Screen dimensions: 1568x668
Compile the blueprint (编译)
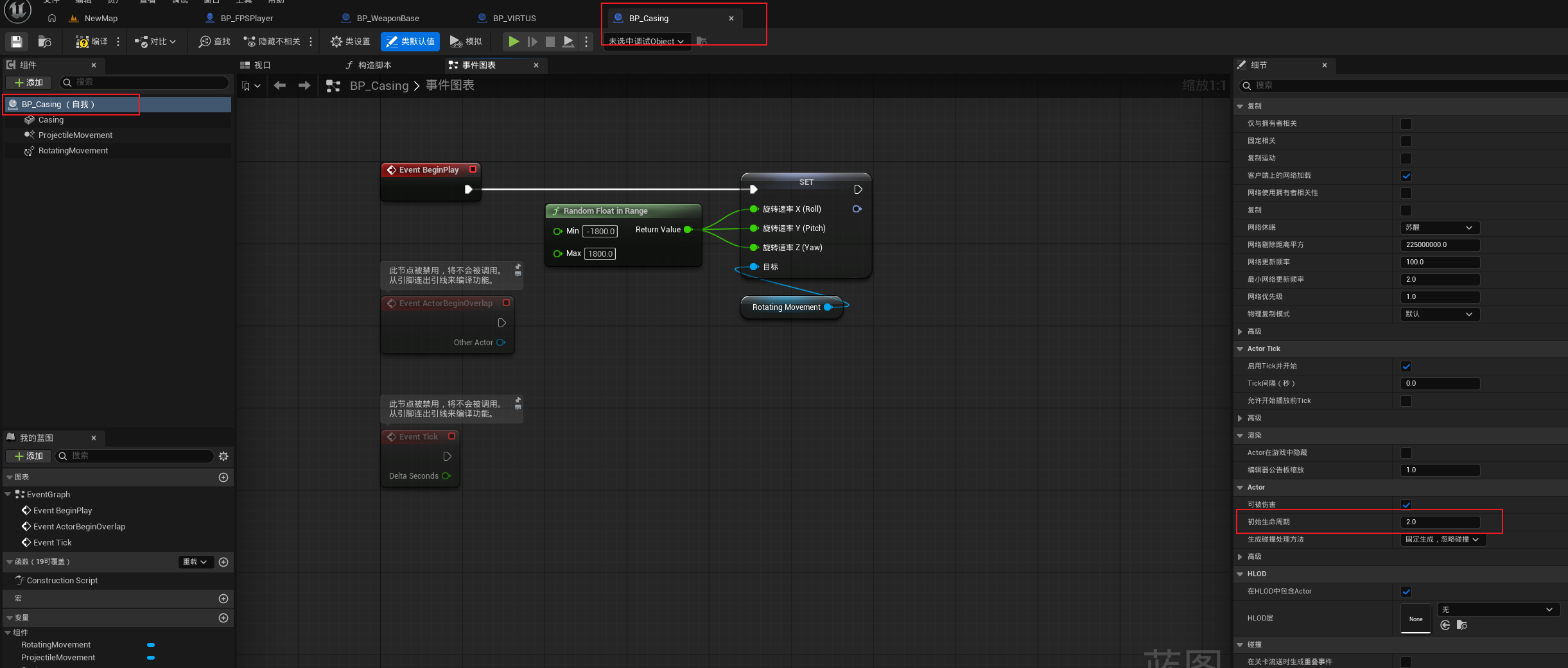point(92,42)
